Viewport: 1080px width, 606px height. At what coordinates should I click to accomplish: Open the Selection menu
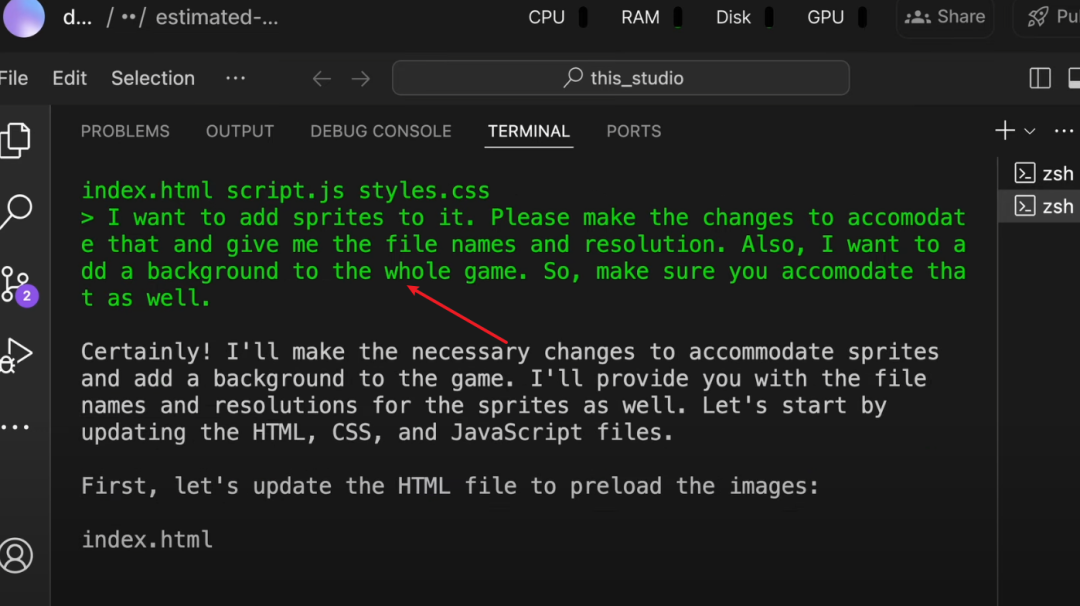pos(152,78)
